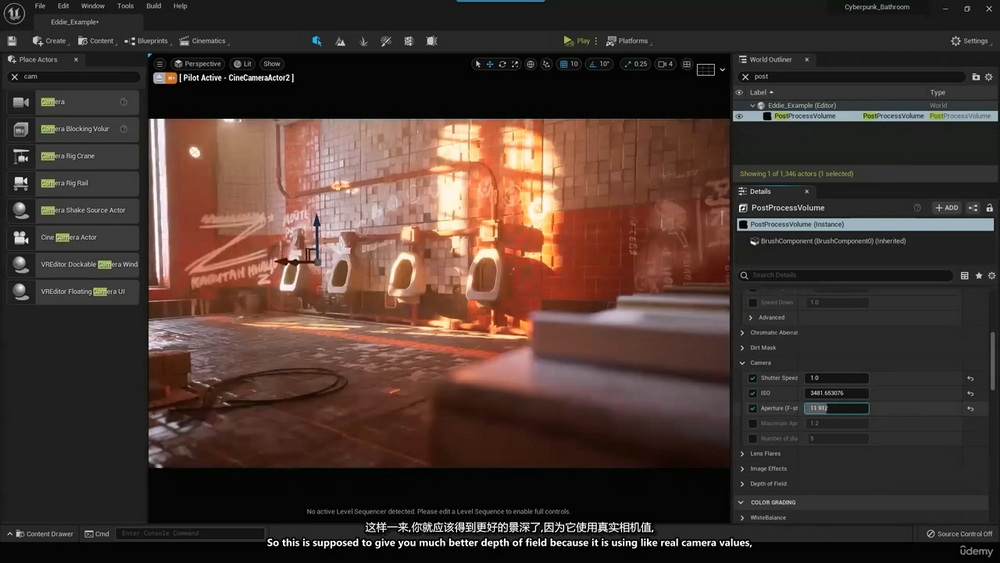Select the selection mode icon in main toolbar

tap(317, 41)
